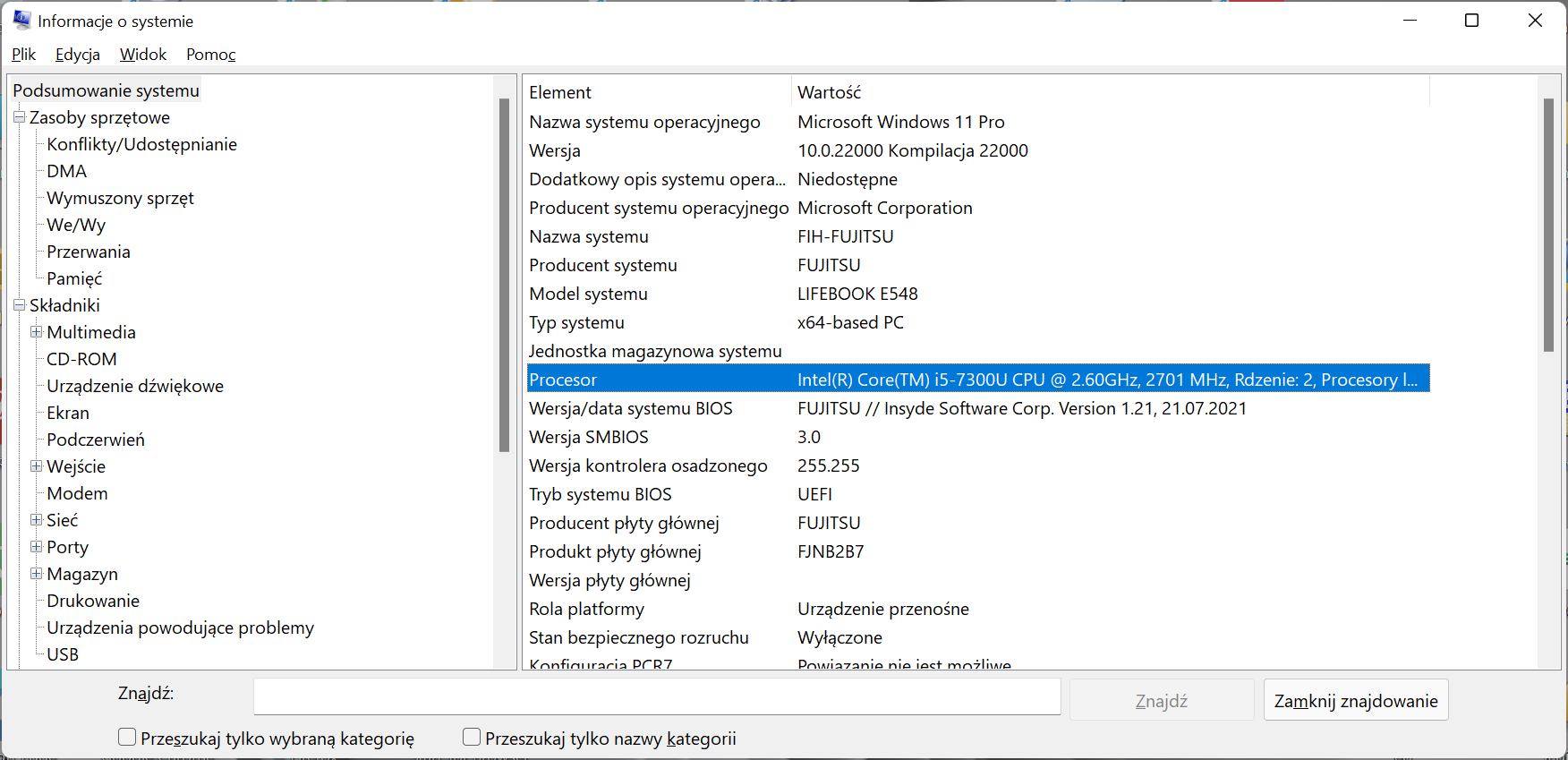Select the Typ systemu row
This screenshot has height=760, width=1568.
point(978,322)
